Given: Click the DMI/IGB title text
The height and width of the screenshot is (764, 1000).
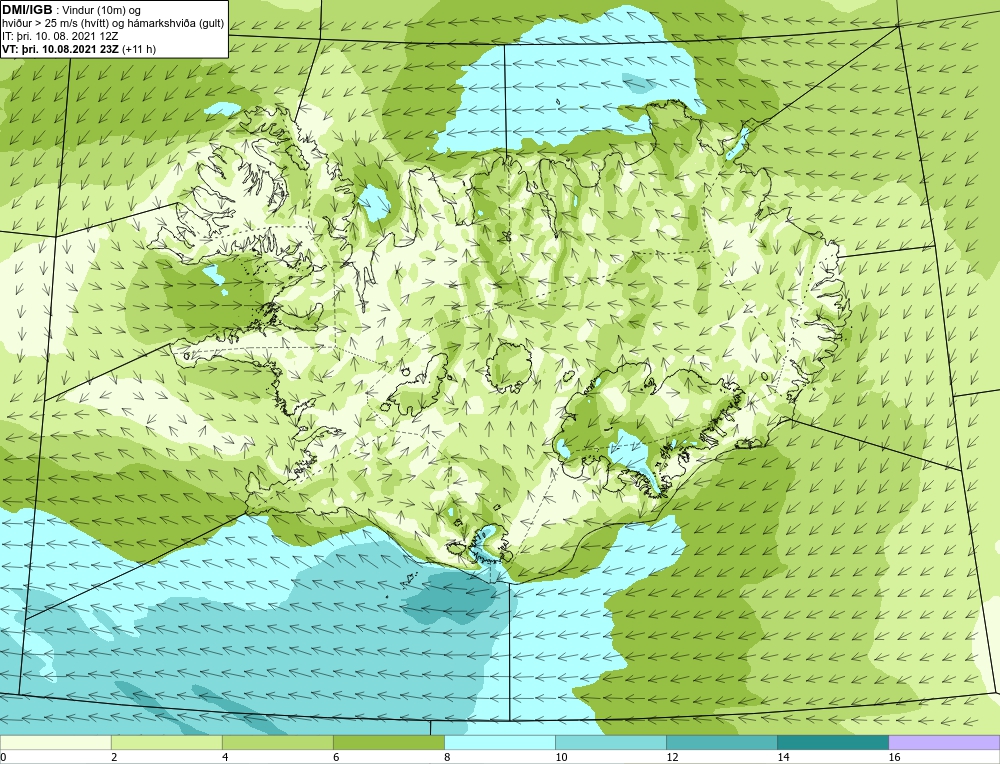Looking at the screenshot, I should point(27,10).
